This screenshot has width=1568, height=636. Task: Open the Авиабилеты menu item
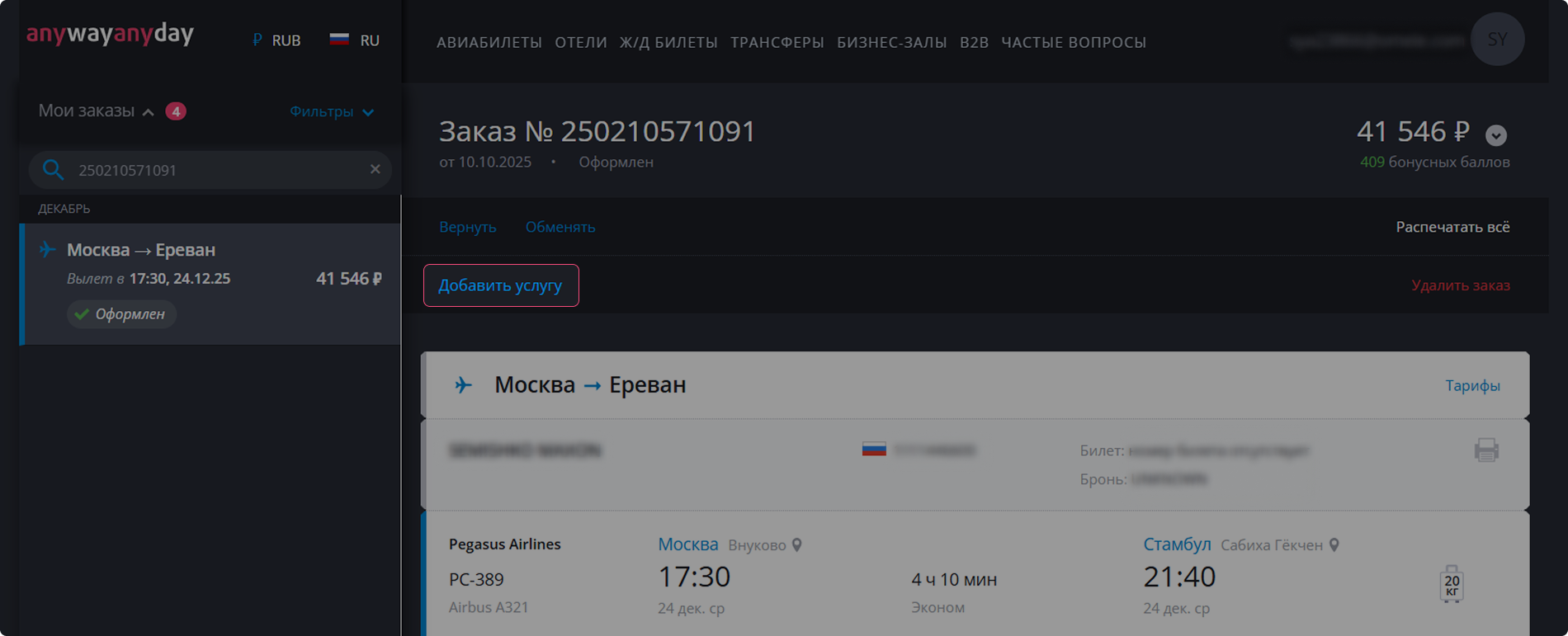(x=489, y=42)
